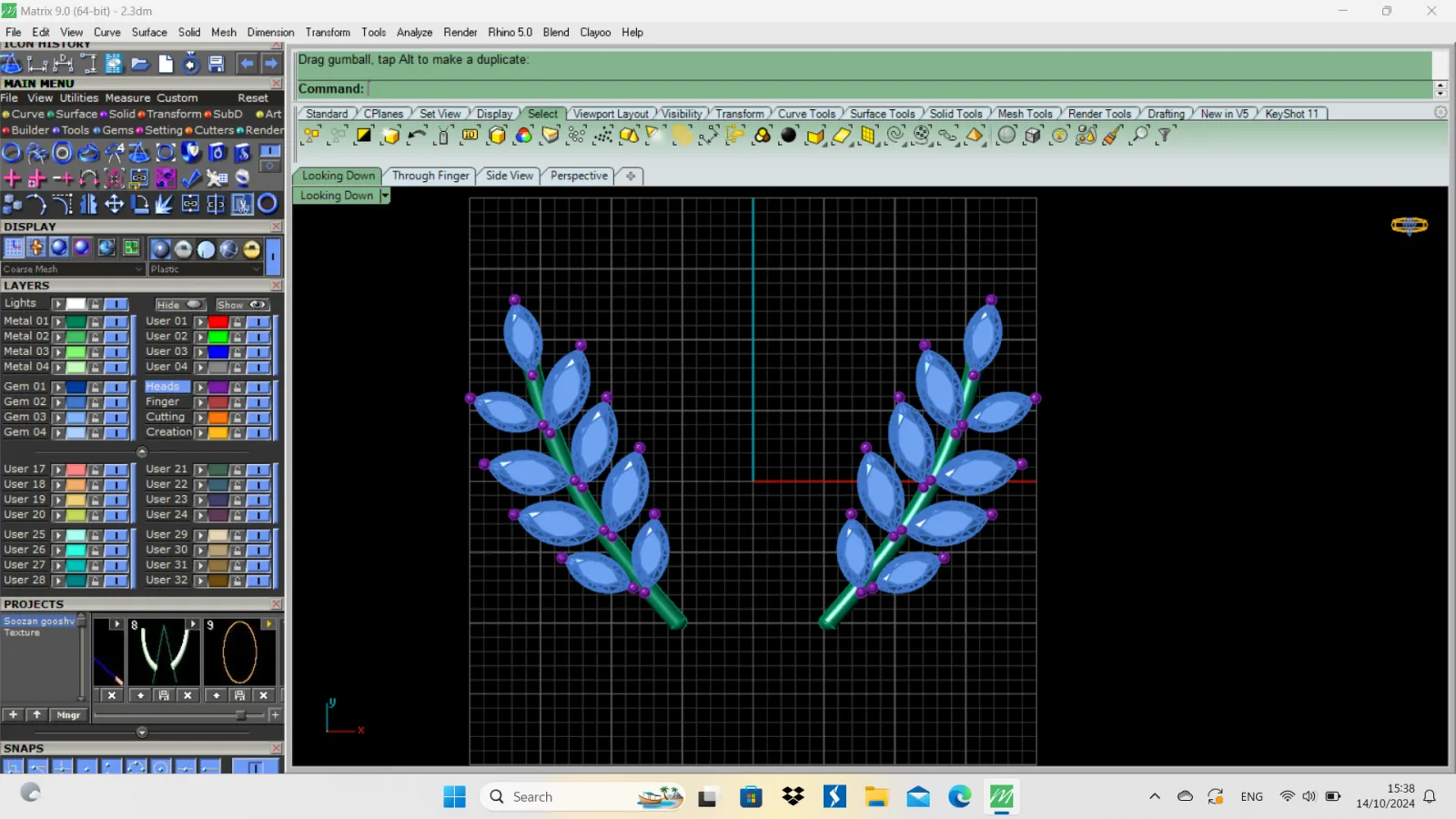Open the Clayoo menu
Screen dimensions: 1456x819
click(595, 32)
